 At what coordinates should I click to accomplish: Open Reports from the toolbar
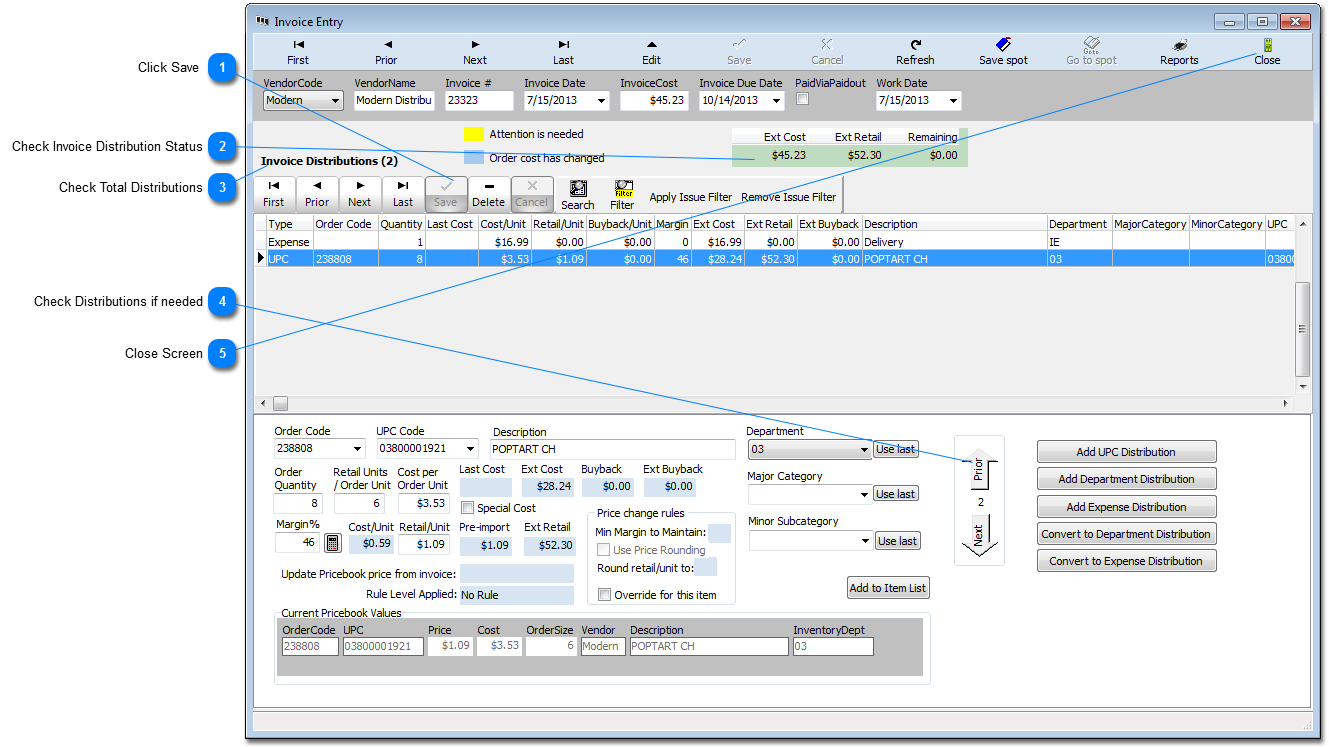coord(1179,50)
